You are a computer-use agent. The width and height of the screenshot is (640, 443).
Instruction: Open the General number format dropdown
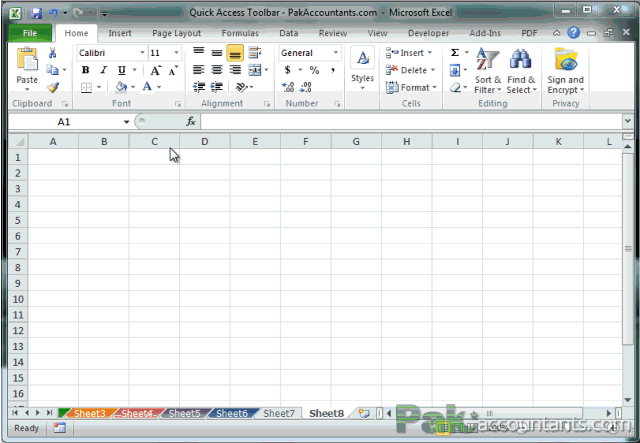pyautogui.click(x=336, y=53)
